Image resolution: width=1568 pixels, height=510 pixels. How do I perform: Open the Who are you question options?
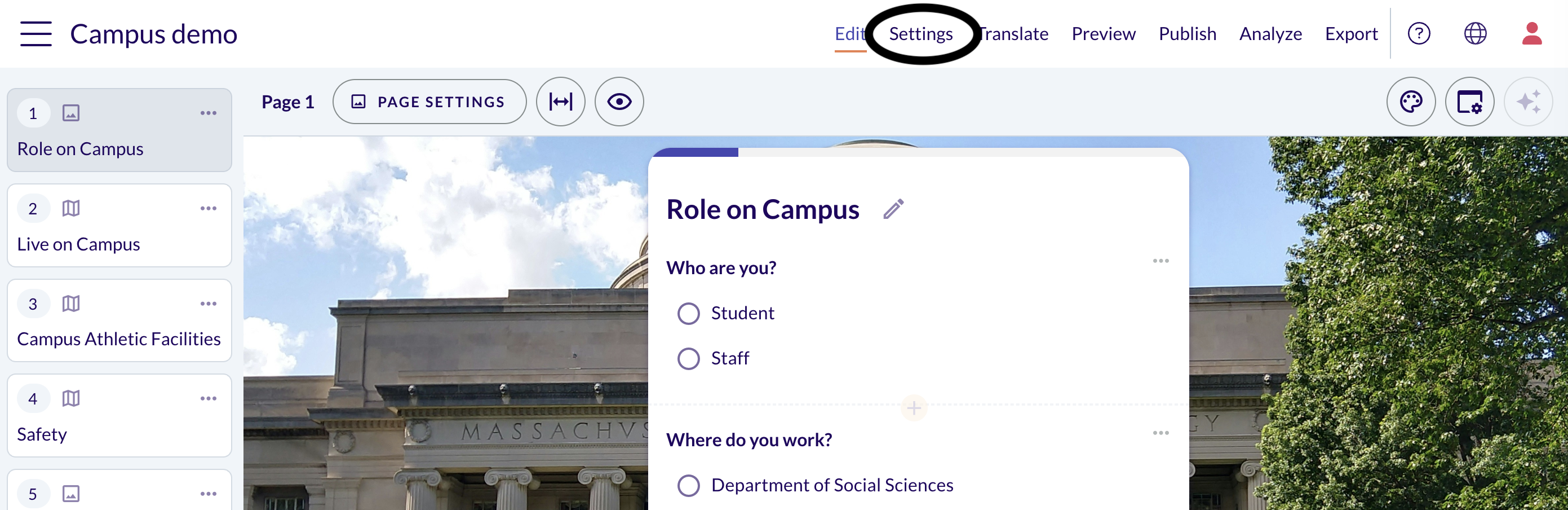pos(1160,261)
